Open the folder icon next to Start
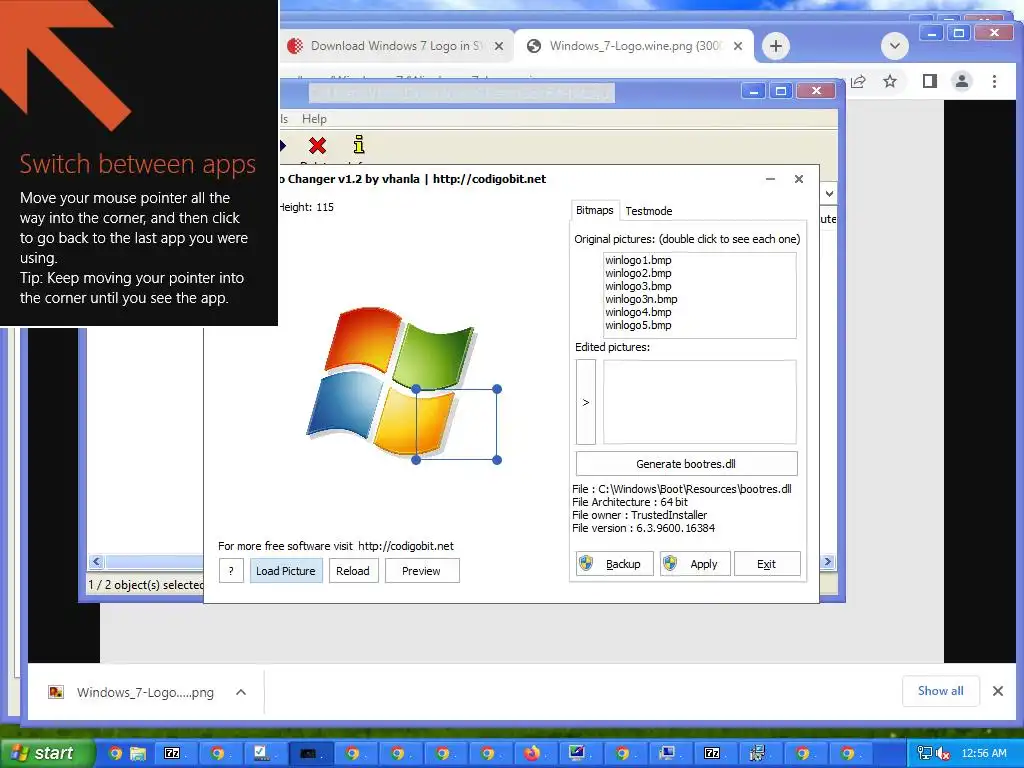This screenshot has height=768, width=1024. pos(138,753)
